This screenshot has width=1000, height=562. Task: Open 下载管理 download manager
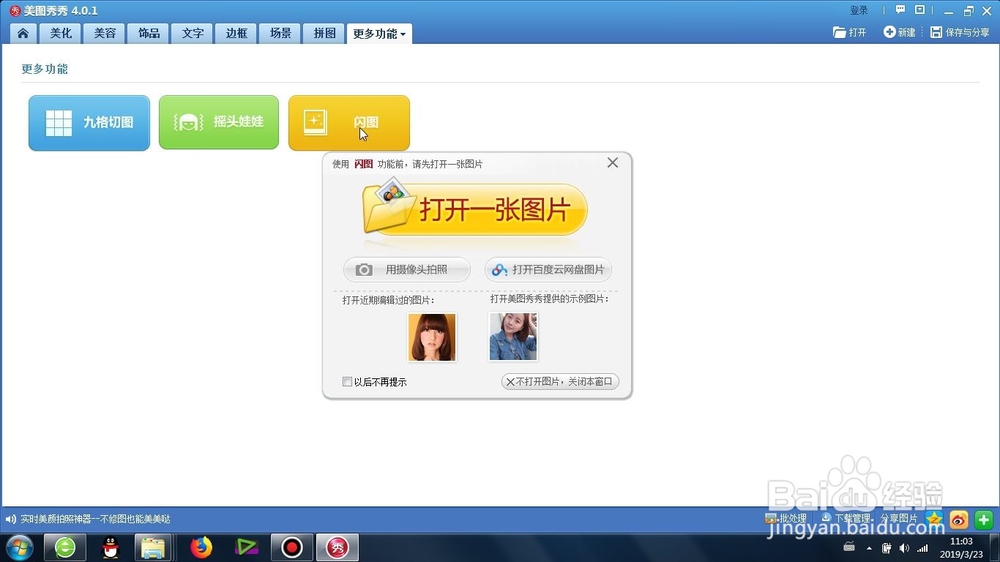(846, 518)
